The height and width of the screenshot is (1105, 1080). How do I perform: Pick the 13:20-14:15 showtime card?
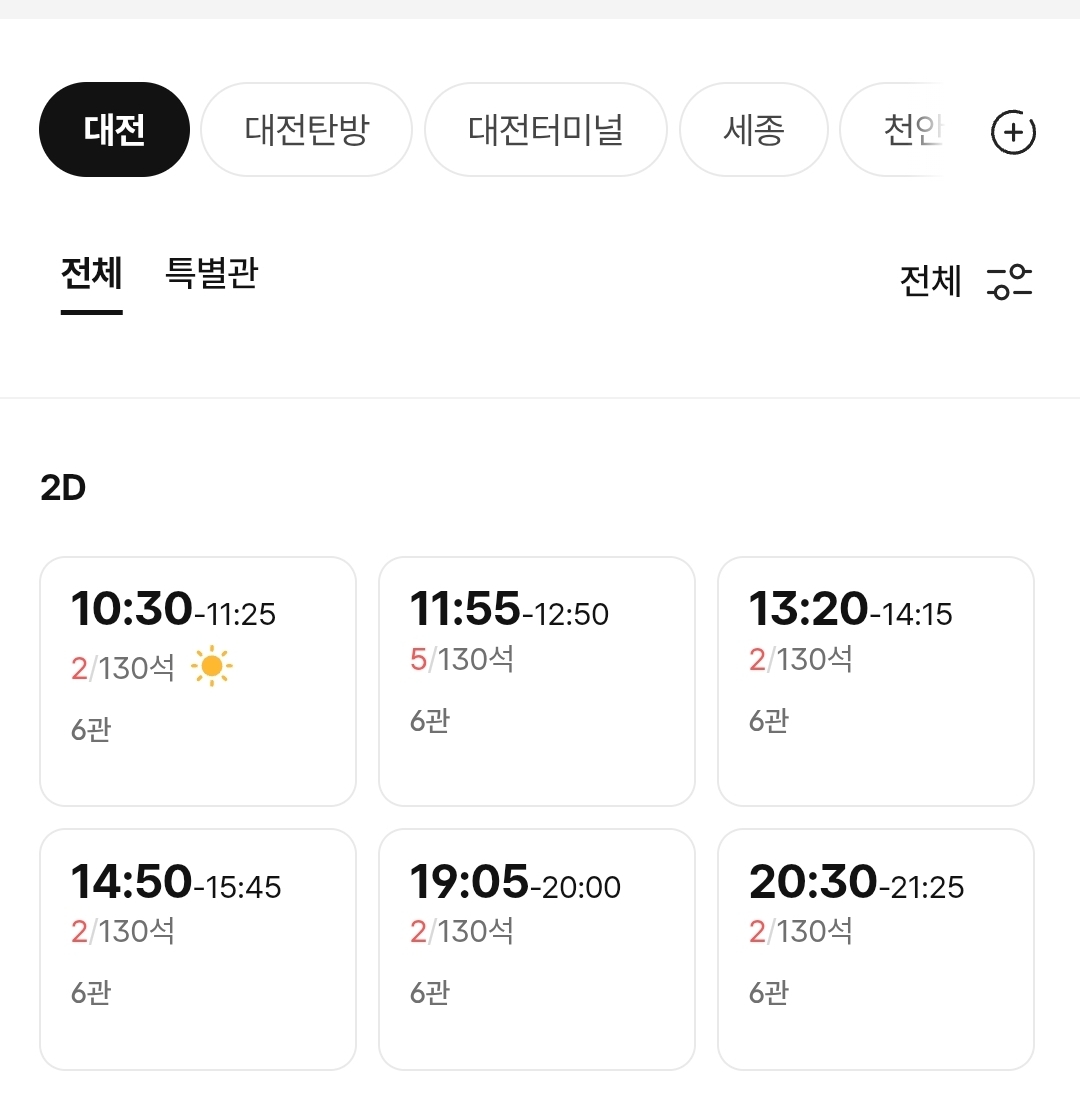[876, 681]
